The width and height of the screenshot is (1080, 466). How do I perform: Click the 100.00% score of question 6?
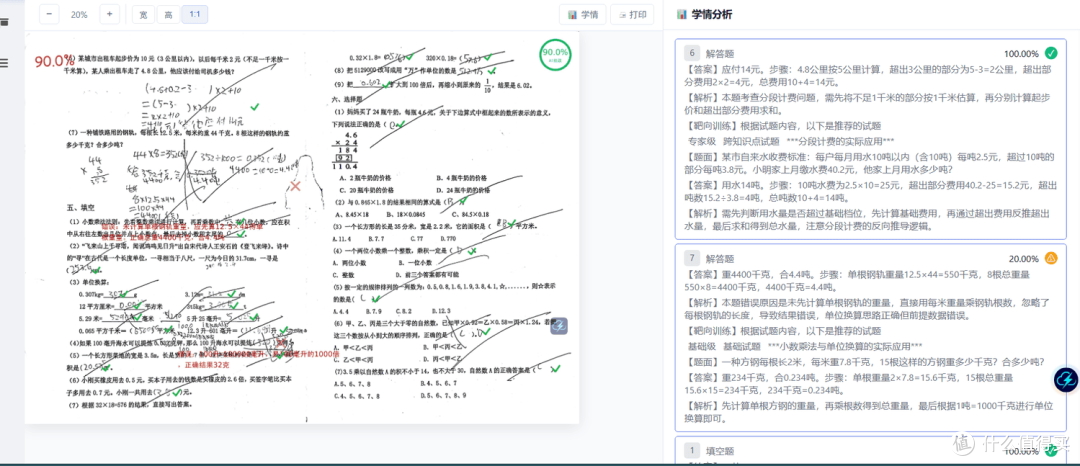[x=1021, y=54]
